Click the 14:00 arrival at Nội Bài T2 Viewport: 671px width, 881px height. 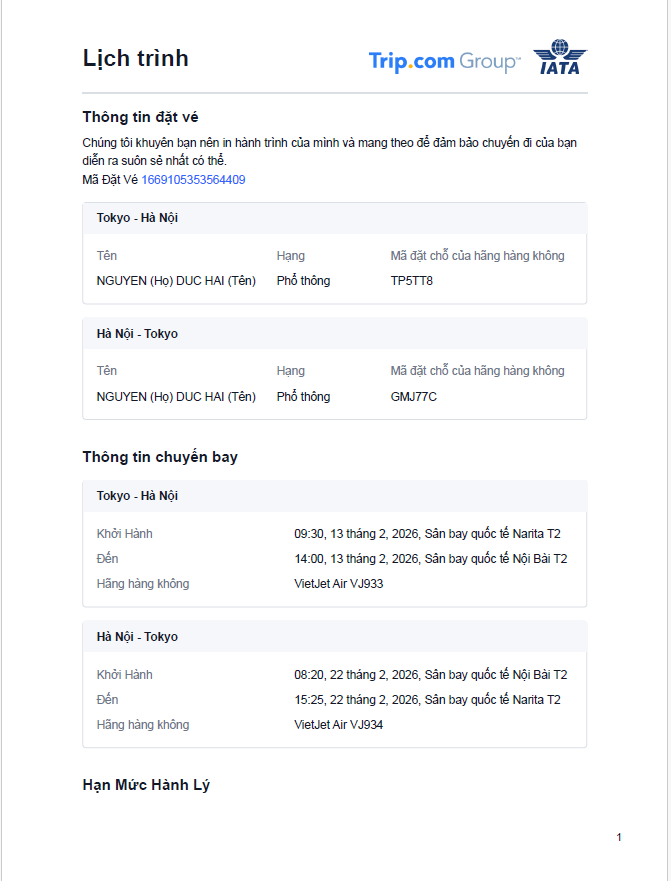pos(430,559)
